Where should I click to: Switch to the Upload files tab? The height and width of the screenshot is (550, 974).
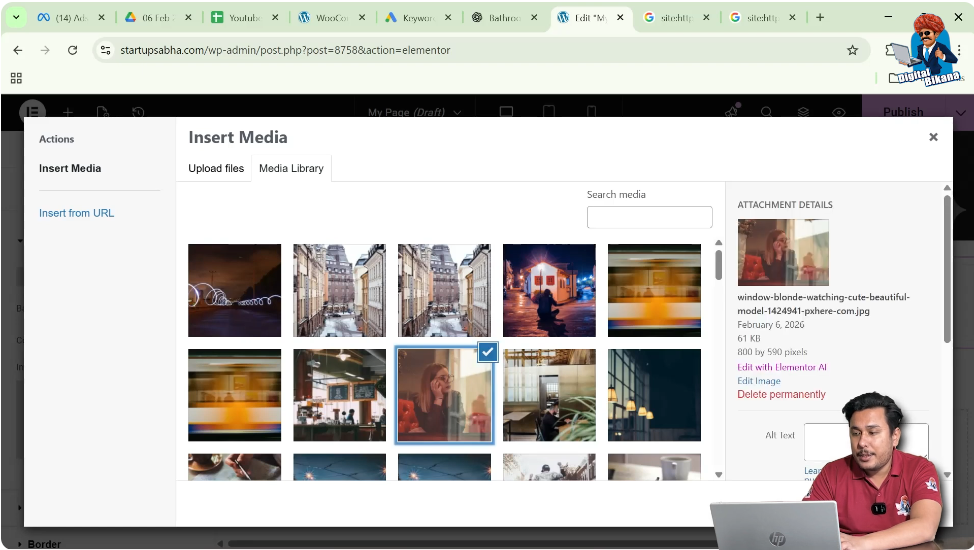click(216, 168)
